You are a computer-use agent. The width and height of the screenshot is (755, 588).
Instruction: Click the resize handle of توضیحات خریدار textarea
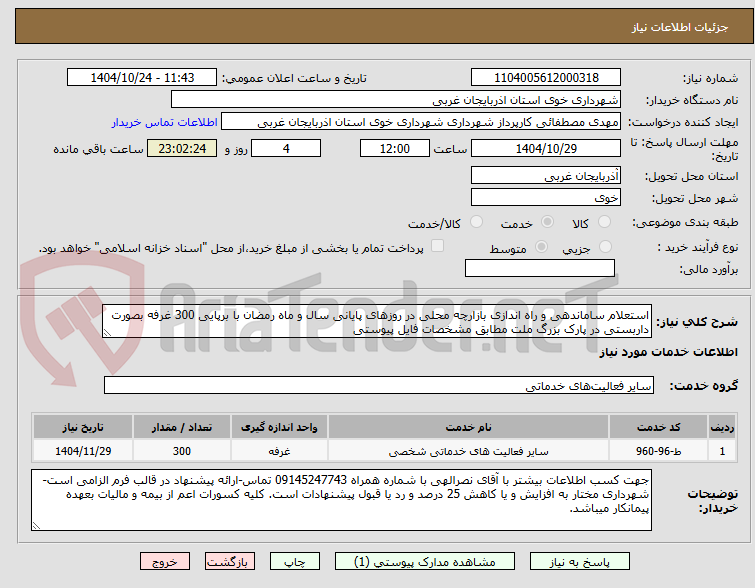pos(36,526)
